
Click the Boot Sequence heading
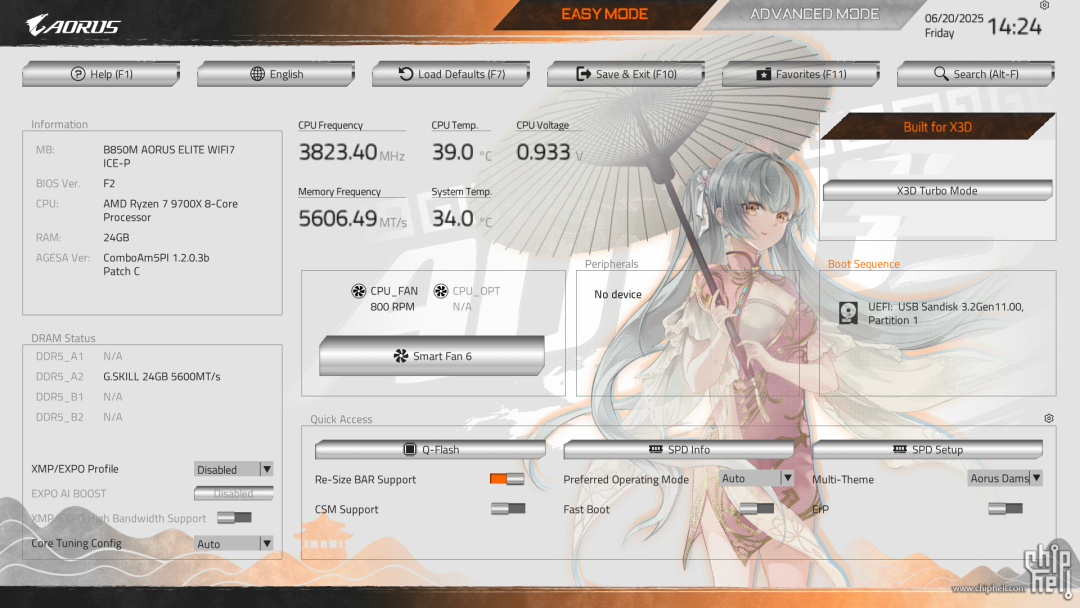pyautogui.click(x=864, y=264)
